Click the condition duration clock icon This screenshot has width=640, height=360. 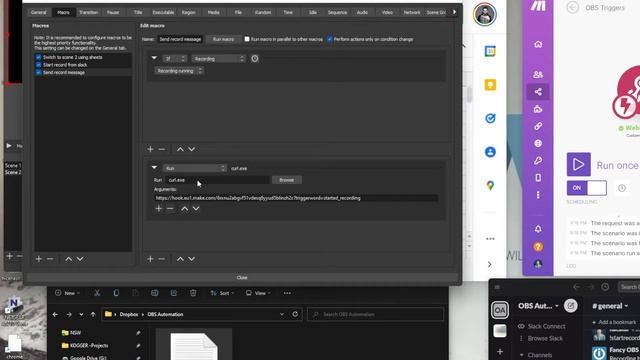(255, 59)
